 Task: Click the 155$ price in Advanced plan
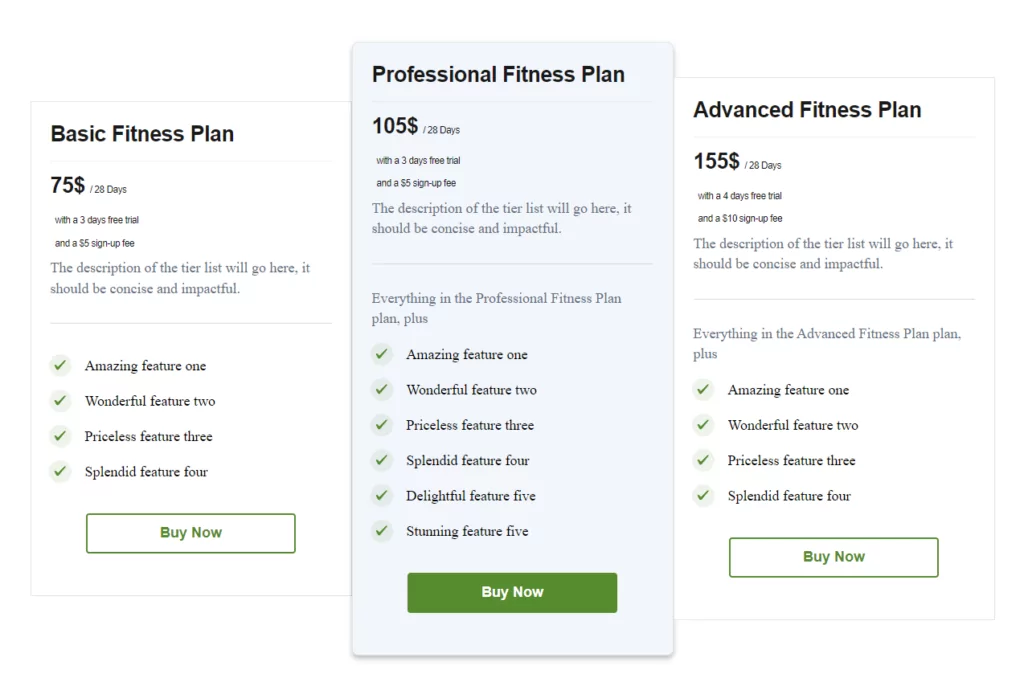716,161
